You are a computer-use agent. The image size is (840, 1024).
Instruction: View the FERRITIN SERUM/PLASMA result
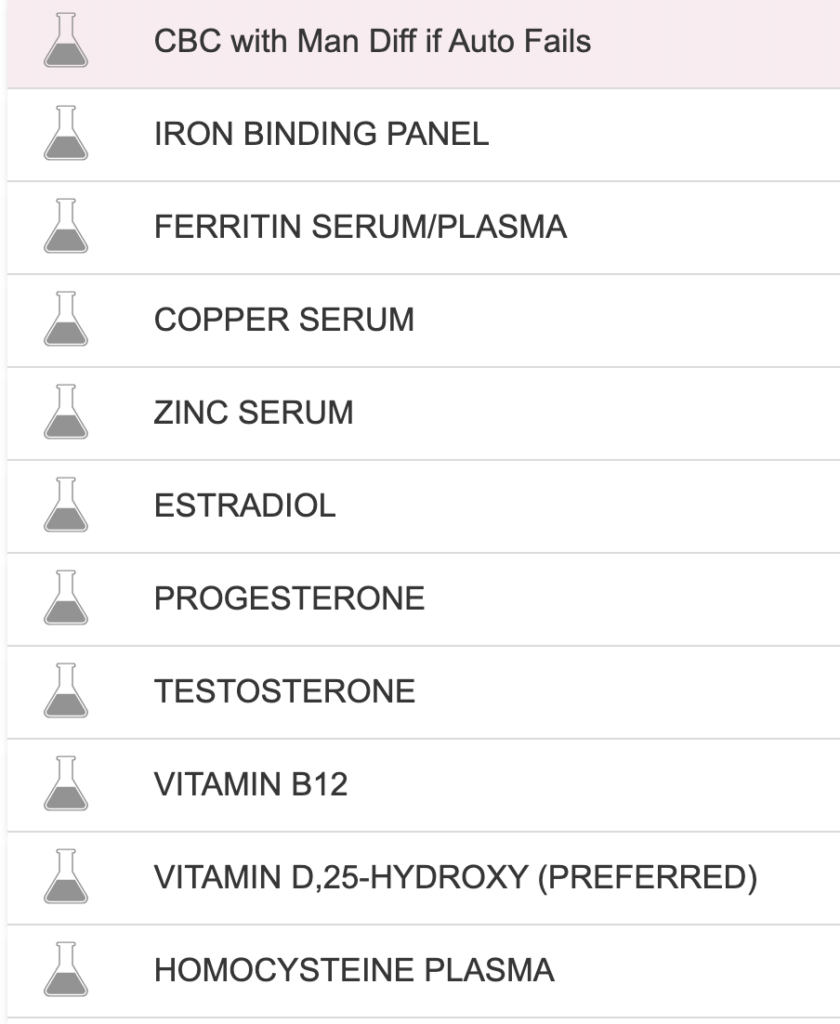pyautogui.click(x=423, y=227)
